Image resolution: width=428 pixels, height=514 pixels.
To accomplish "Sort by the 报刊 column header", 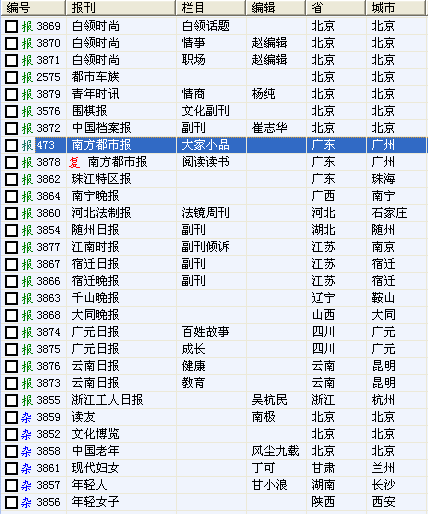I will (x=120, y=8).
